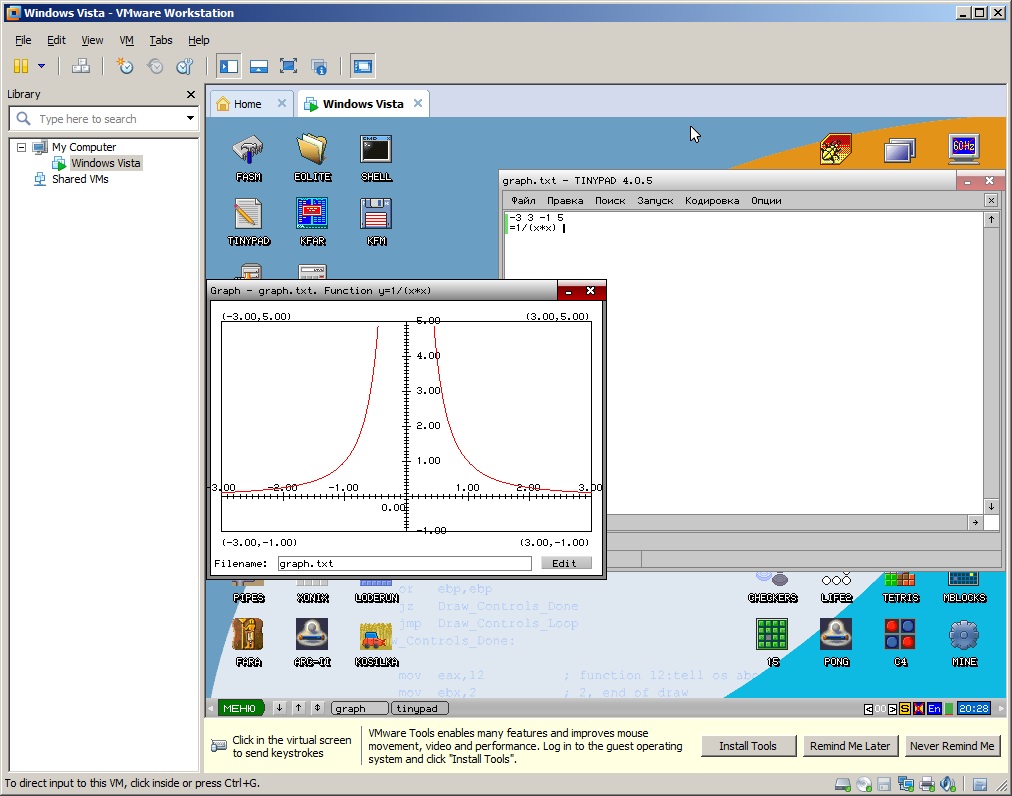Open the power options dropdown arrow

42,66
